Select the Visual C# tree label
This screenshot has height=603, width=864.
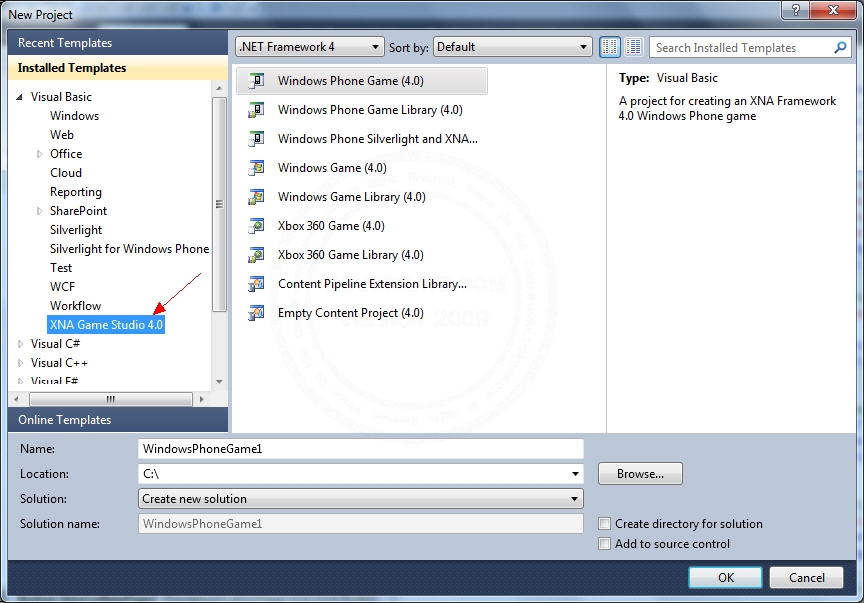[55, 344]
